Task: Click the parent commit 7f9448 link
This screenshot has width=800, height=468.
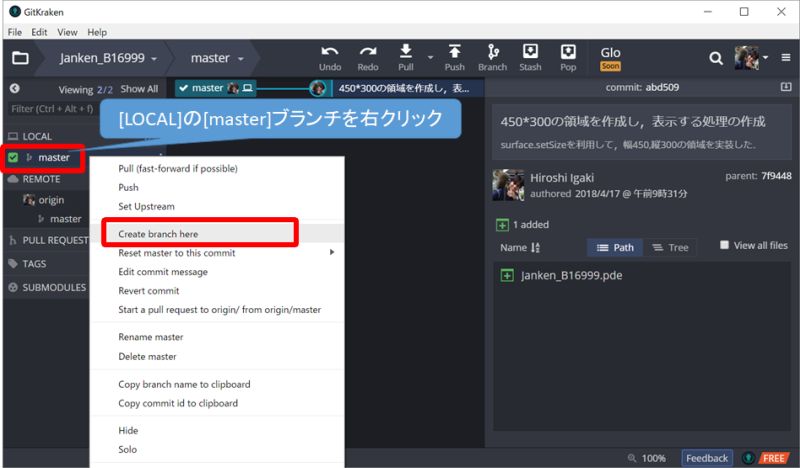Action: click(776, 176)
